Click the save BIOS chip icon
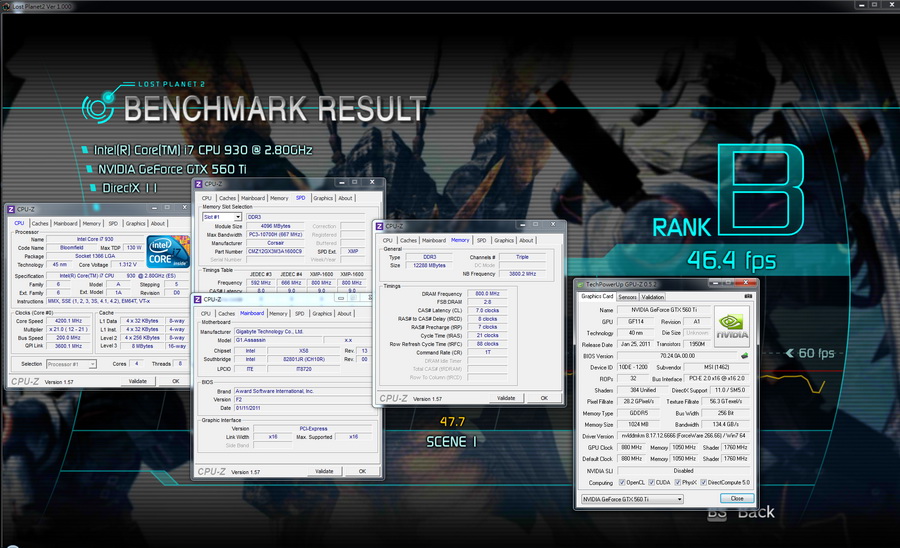 tap(744, 356)
